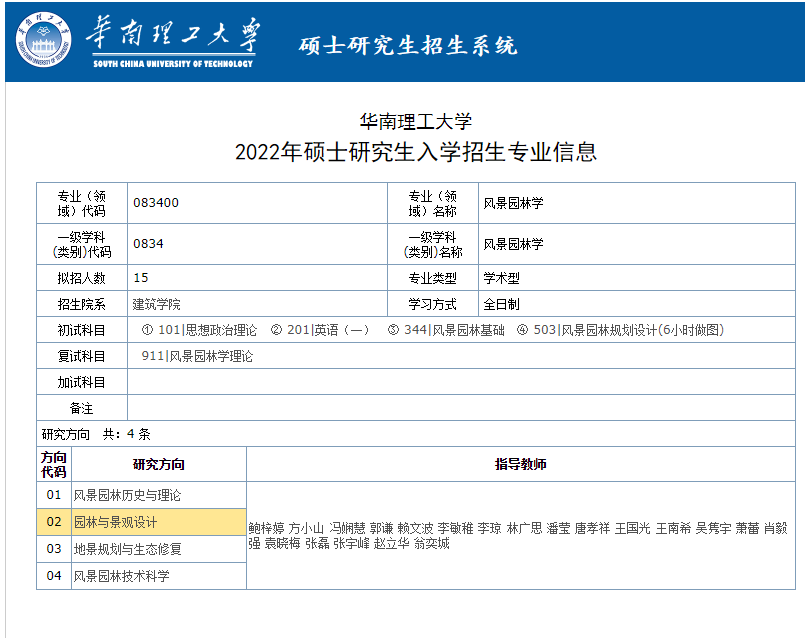Select research direction 地景规划与生态修复
The height and width of the screenshot is (638, 810).
[127, 549]
